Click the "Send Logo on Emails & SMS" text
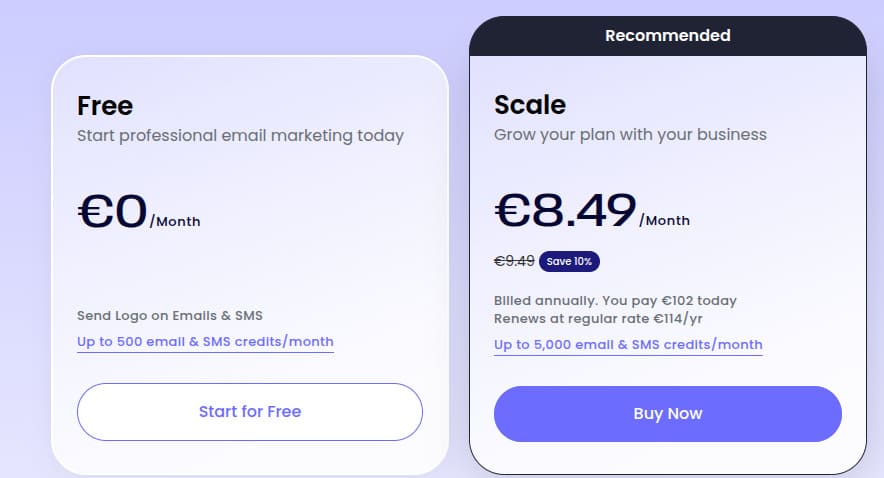Screen dimensions: 884x478 [170, 316]
